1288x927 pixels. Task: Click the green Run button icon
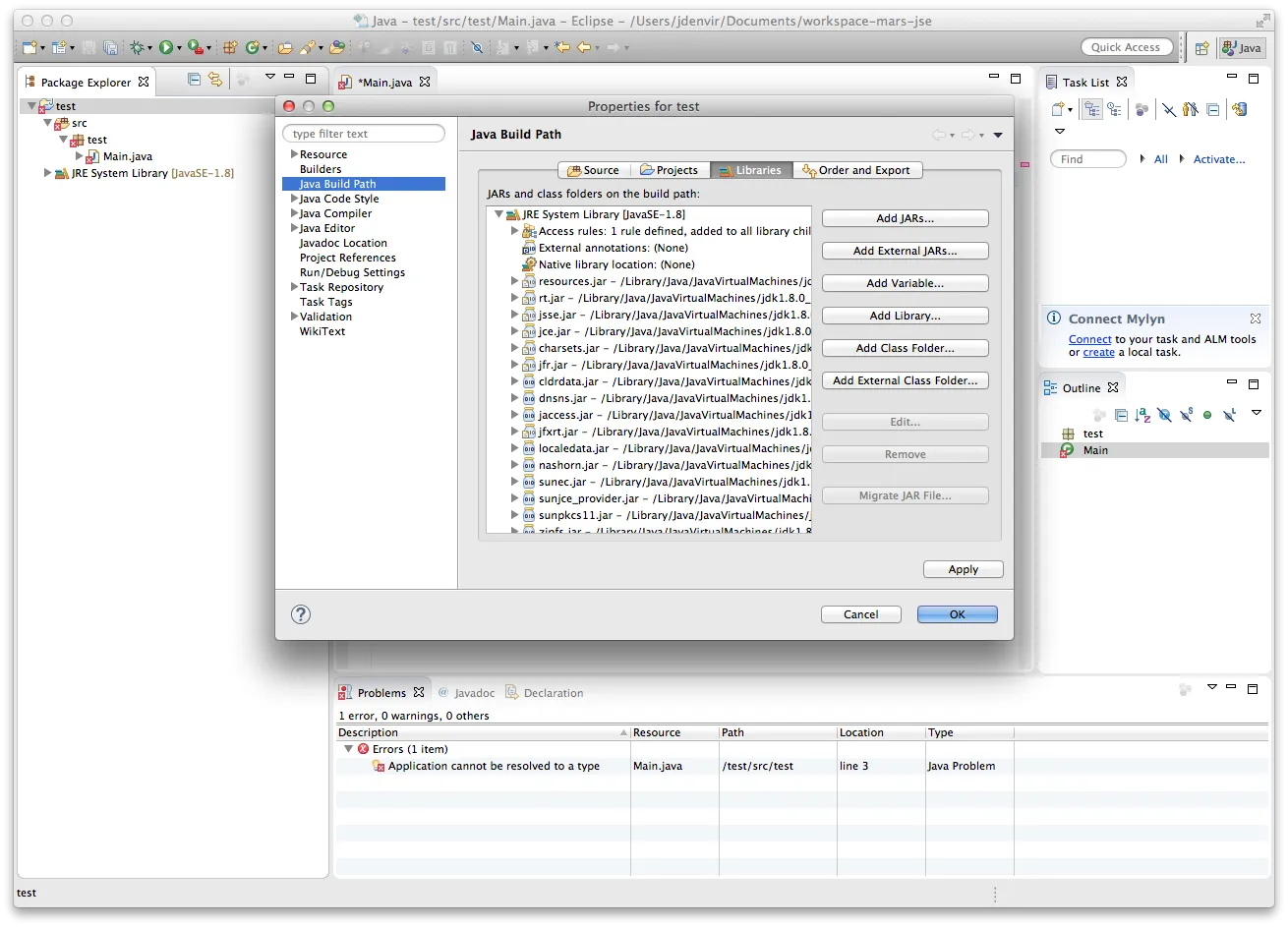pos(166,47)
